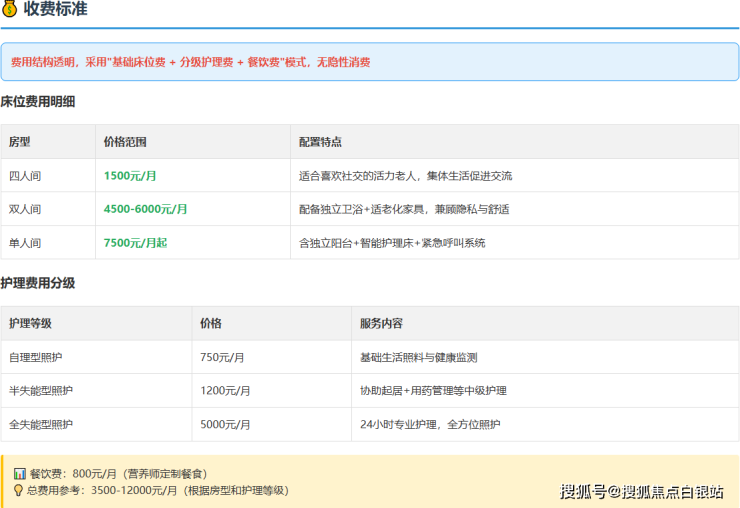Click the 1200元/月 nursing price cell
This screenshot has width=740, height=508.
click(x=225, y=391)
